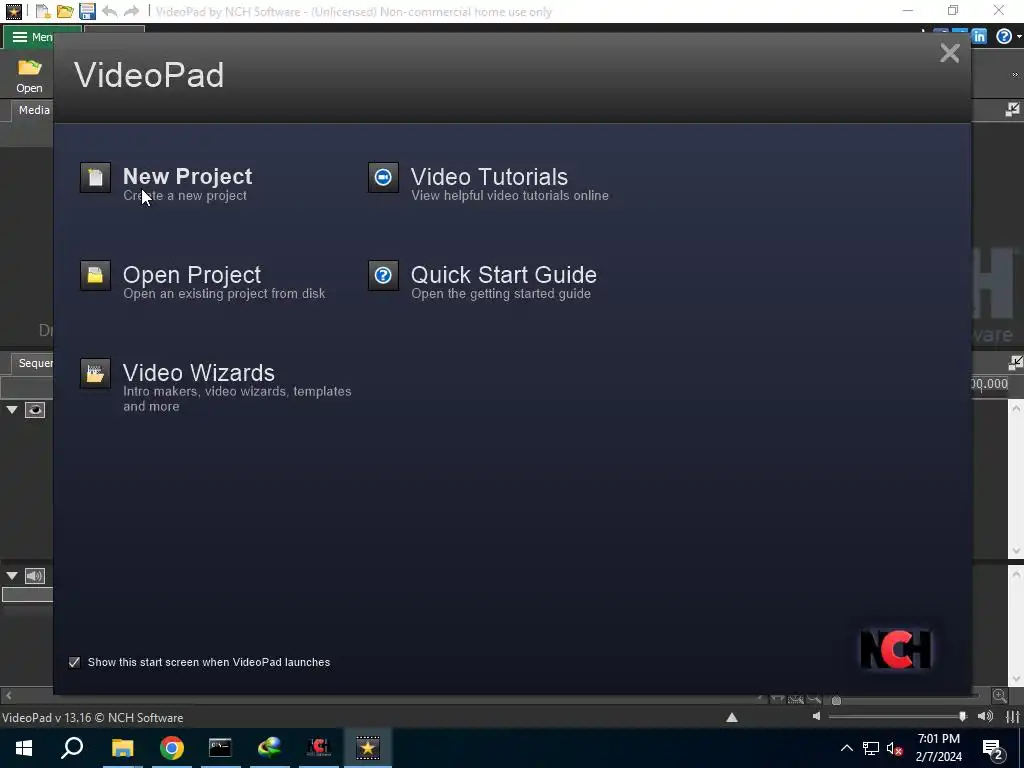The height and width of the screenshot is (768, 1024).
Task: Close the VideoPad start screen dialog
Action: pyautogui.click(x=950, y=53)
